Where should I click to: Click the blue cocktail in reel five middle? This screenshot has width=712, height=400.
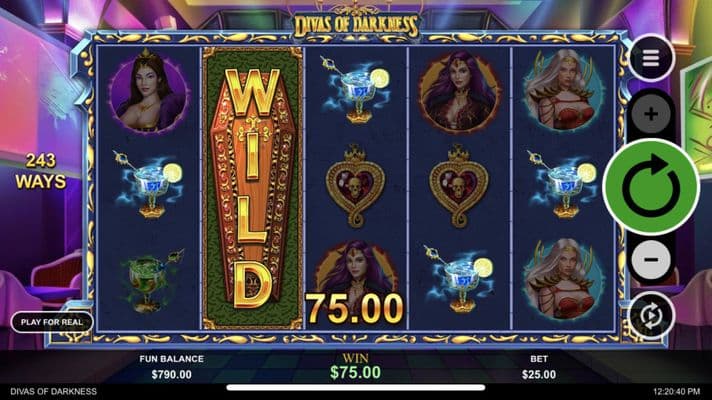pyautogui.click(x=562, y=185)
